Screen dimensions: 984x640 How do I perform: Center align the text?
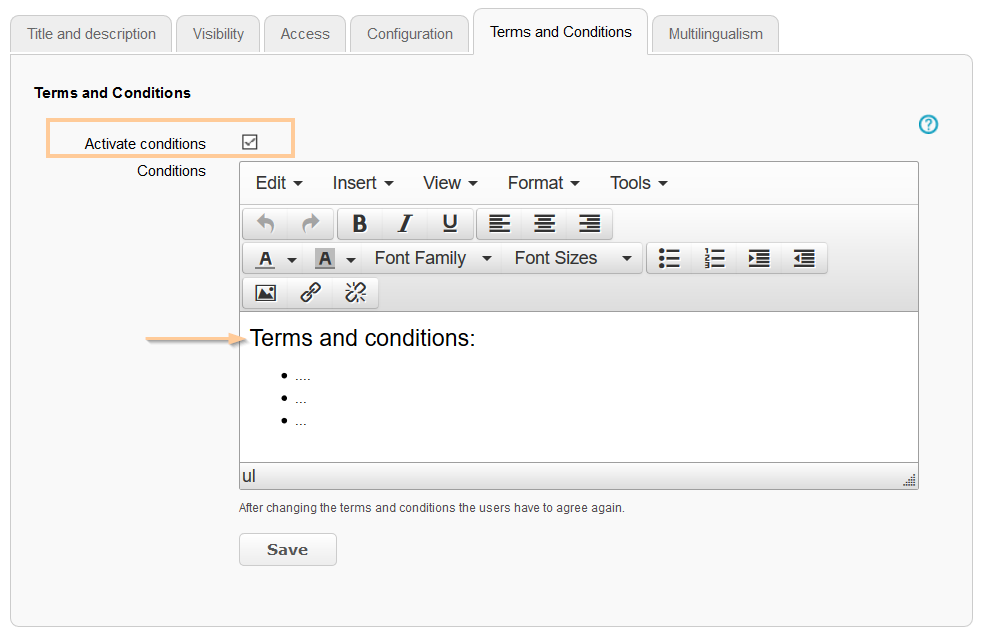[544, 224]
